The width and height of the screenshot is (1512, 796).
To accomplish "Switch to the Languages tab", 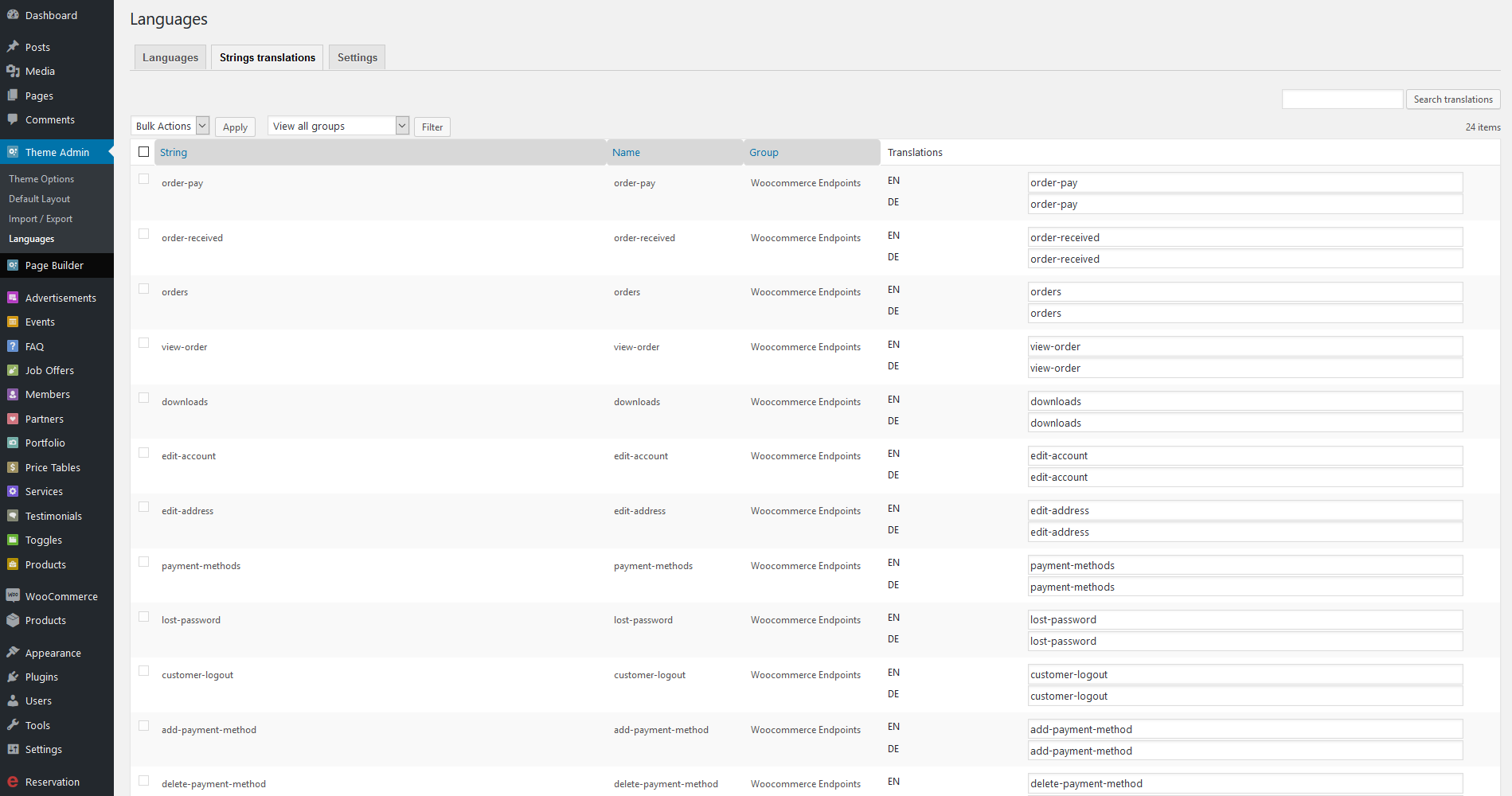I will [170, 57].
